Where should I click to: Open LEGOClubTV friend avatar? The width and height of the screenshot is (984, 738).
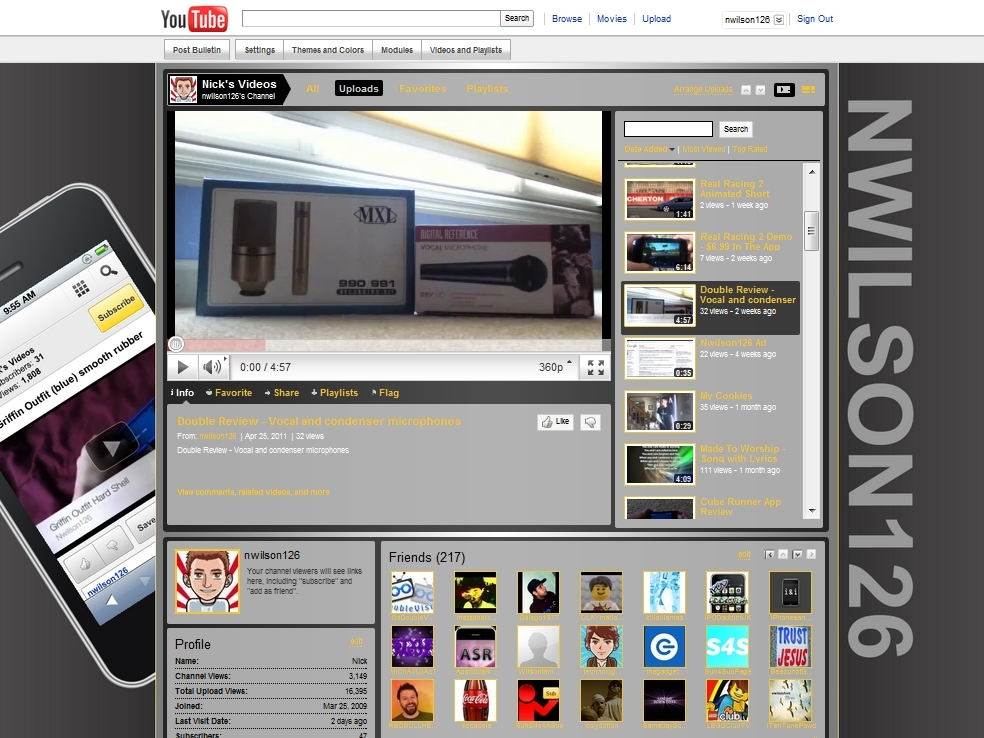coord(727,701)
